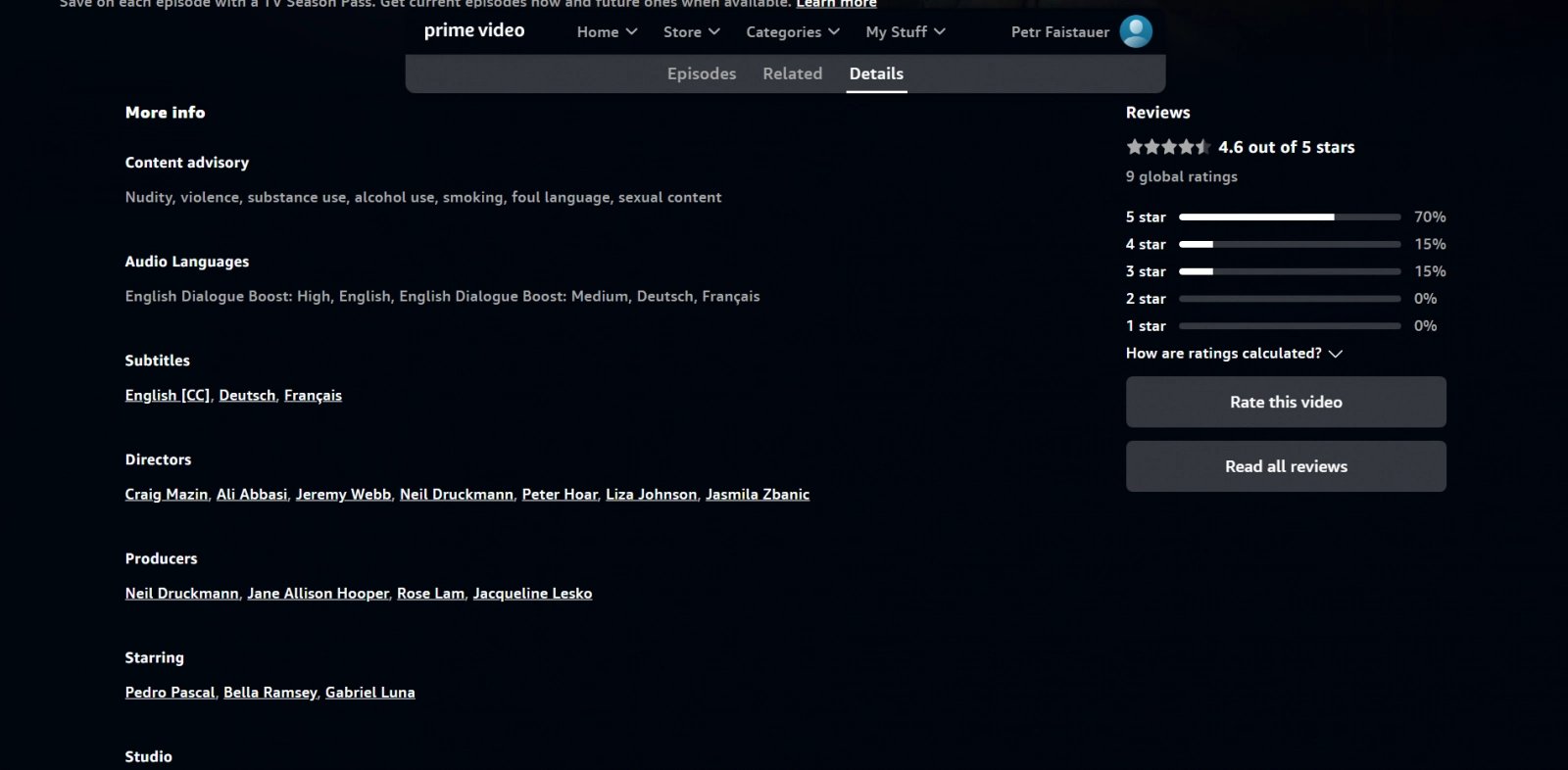Click the 4.6 out of 5 stars text

1286,147
